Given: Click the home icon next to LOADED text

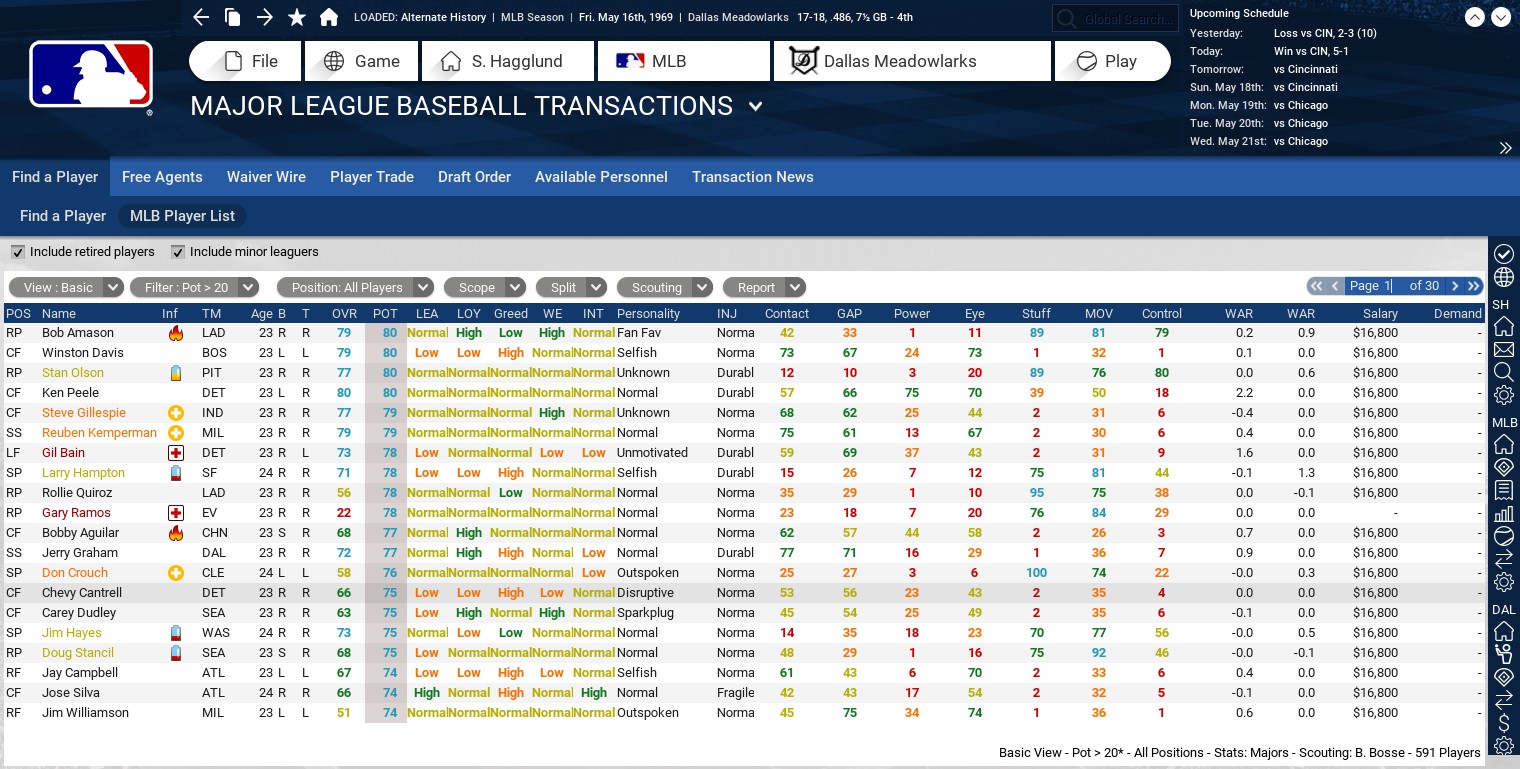Looking at the screenshot, I should [329, 17].
